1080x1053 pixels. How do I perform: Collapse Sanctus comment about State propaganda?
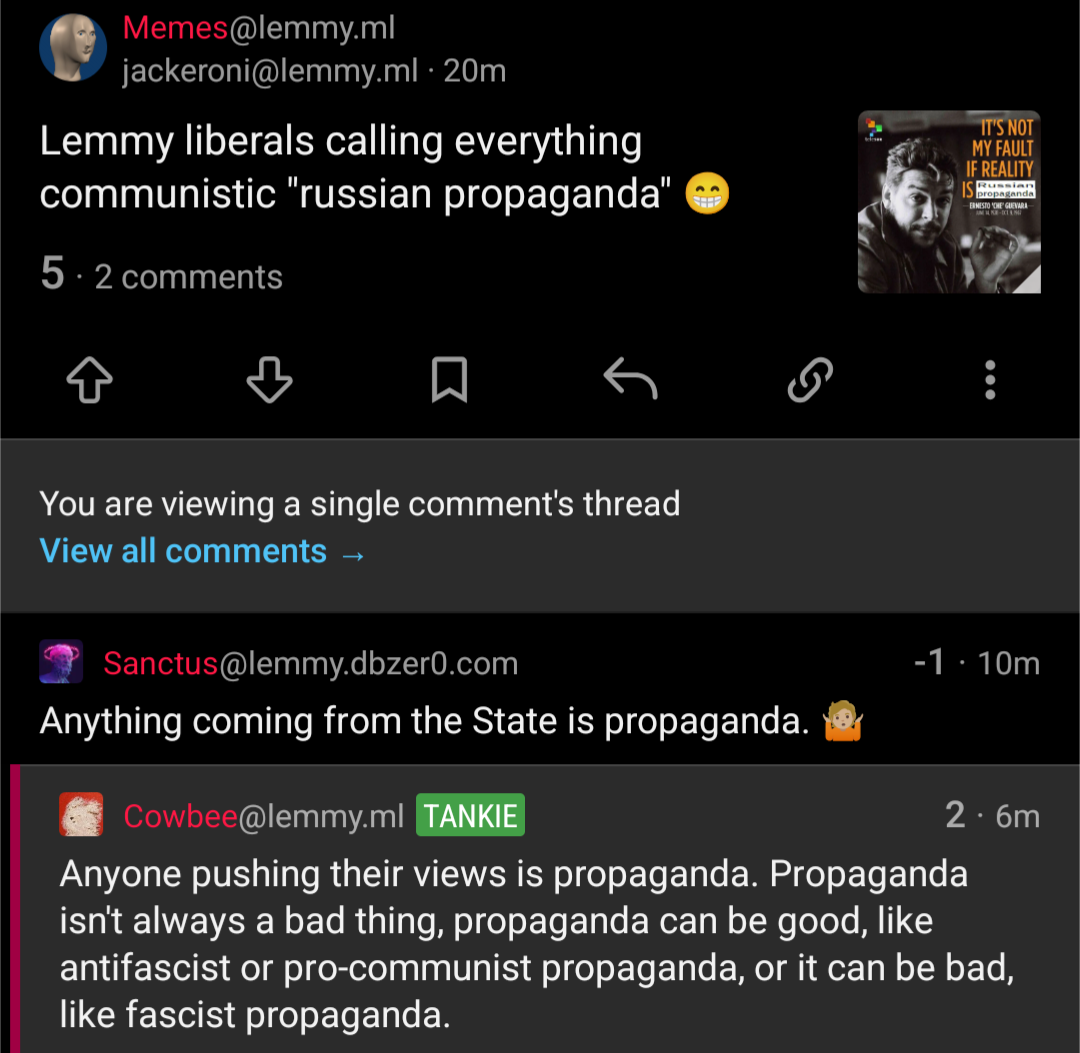(x=539, y=689)
